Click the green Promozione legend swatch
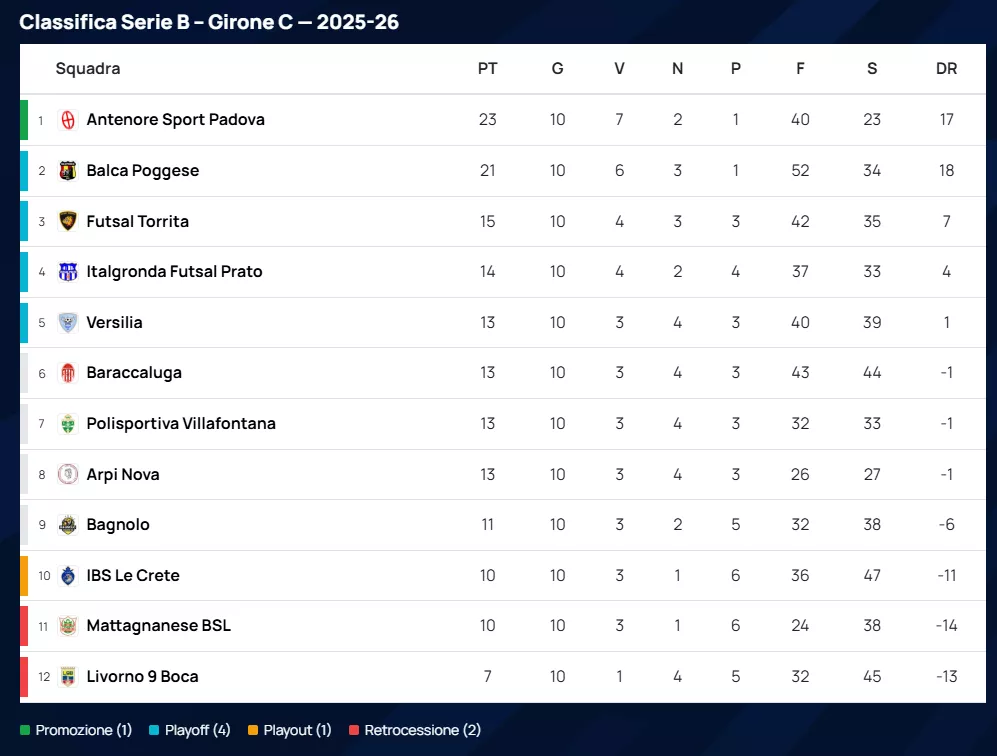The height and width of the screenshot is (756, 997). pyautogui.click(x=25, y=731)
